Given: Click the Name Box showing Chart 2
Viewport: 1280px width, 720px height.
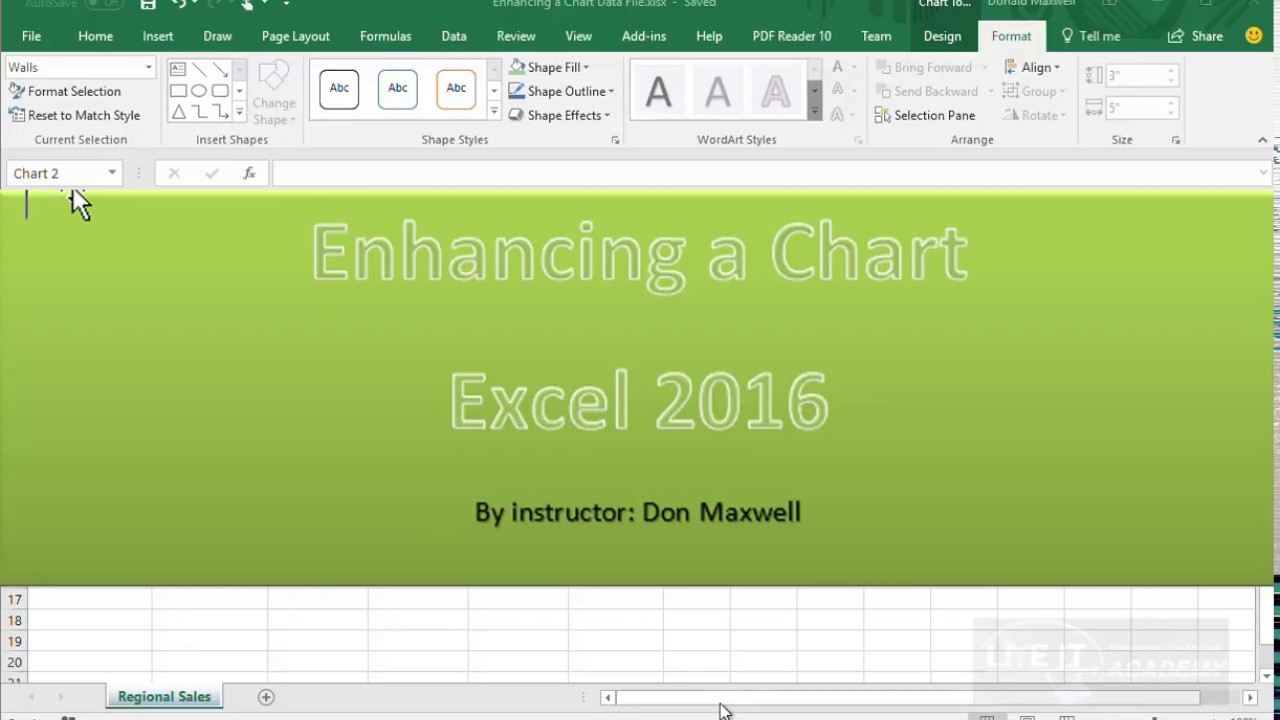Looking at the screenshot, I should pos(56,173).
